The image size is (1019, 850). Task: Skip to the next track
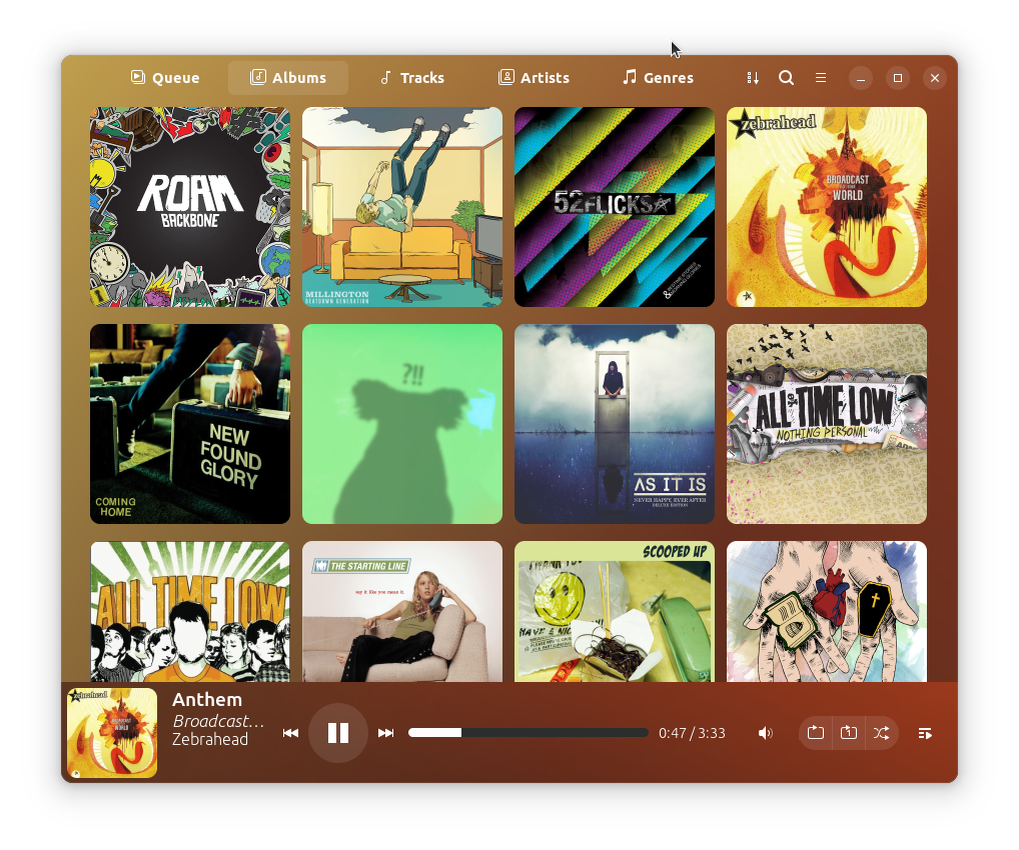coord(385,733)
